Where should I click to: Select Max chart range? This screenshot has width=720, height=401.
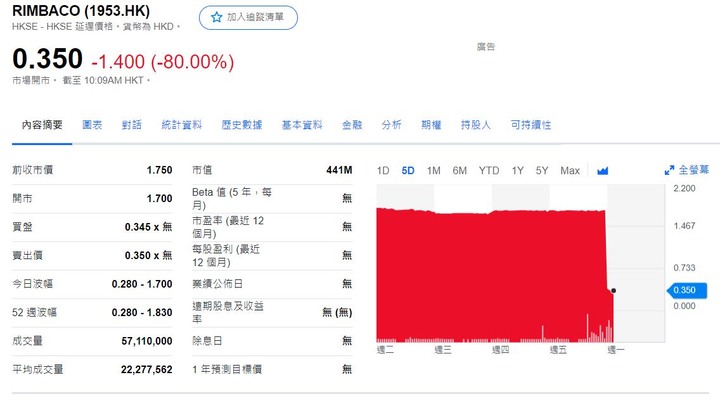coord(570,171)
